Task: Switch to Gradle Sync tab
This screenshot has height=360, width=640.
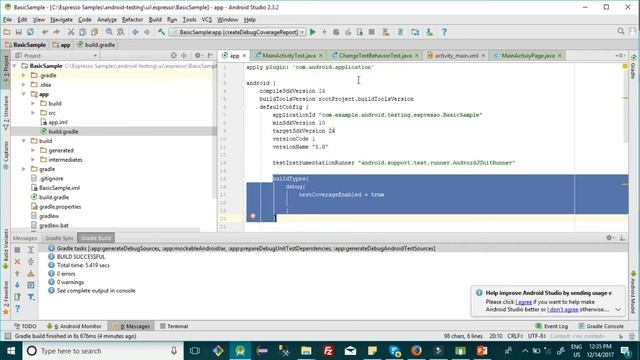Action: point(59,238)
